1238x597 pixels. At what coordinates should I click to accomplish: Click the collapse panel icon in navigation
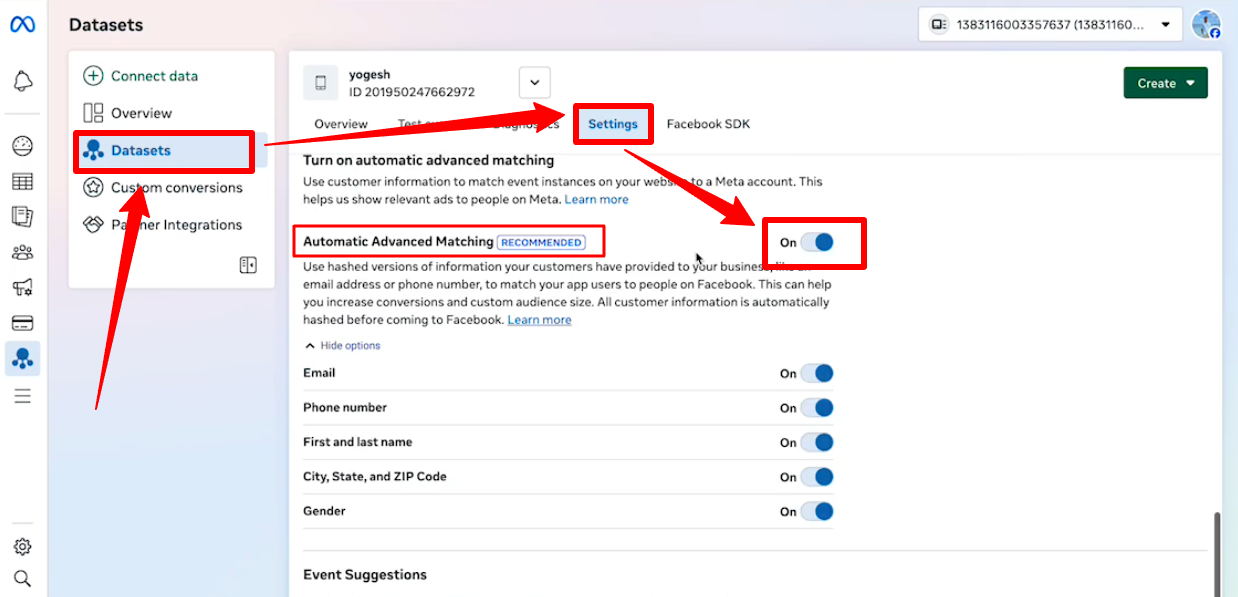point(248,265)
